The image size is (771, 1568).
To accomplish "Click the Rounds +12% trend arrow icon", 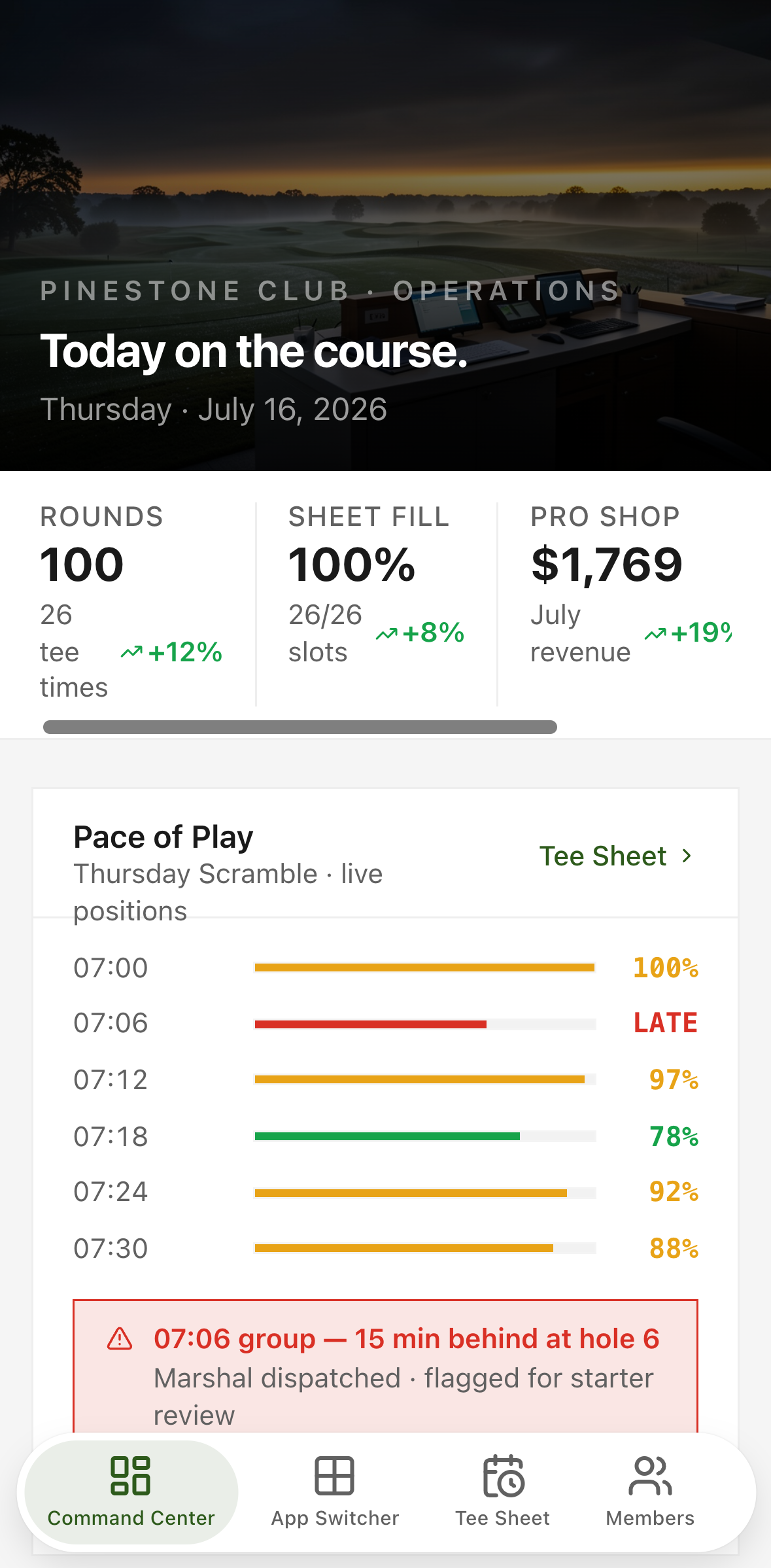I will pyautogui.click(x=131, y=652).
